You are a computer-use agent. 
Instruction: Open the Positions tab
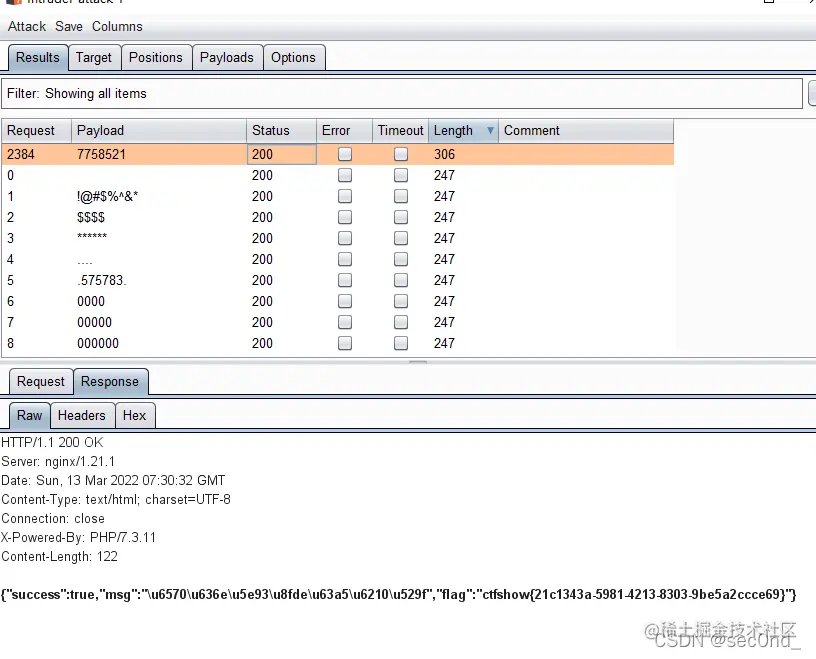pyautogui.click(x=156, y=57)
